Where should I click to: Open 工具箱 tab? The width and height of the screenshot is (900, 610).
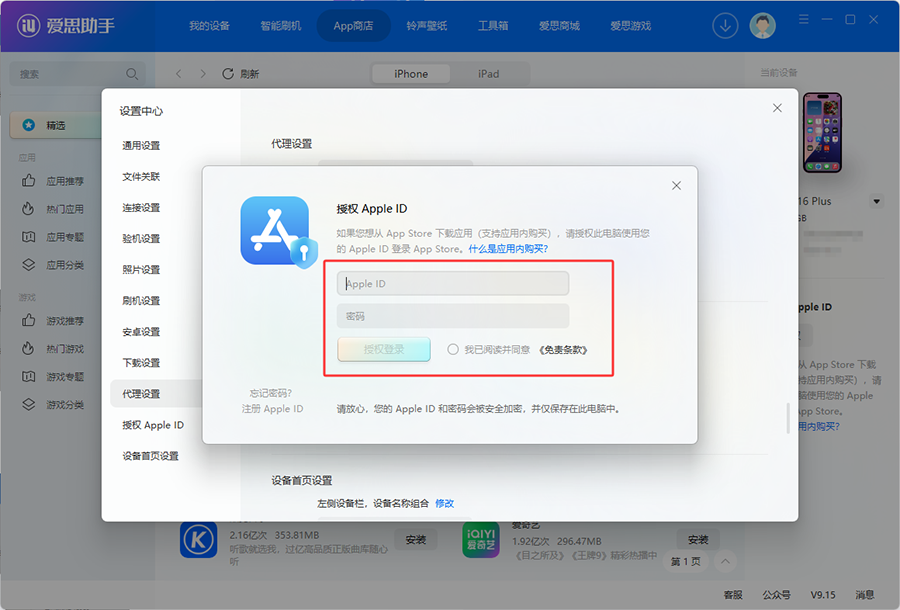click(x=493, y=26)
